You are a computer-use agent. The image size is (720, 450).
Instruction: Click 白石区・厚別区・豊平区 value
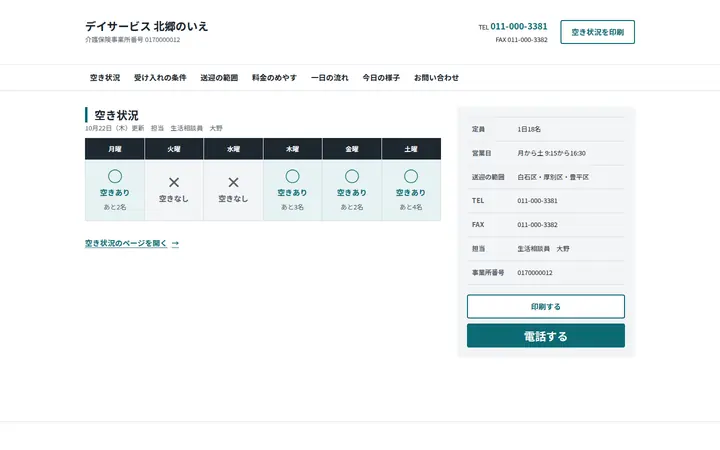[x=553, y=177]
